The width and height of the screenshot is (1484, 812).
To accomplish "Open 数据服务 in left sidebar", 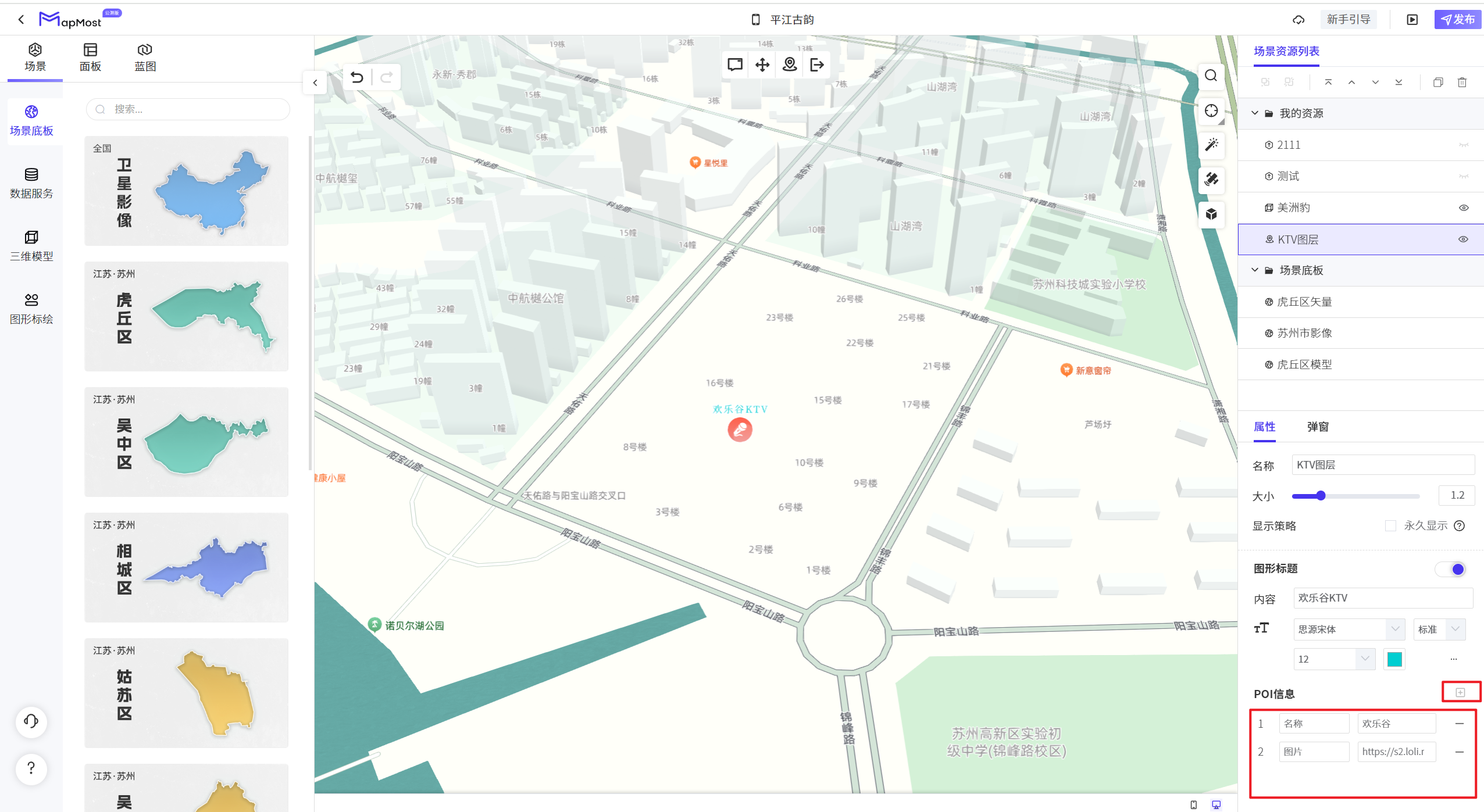I will click(31, 183).
